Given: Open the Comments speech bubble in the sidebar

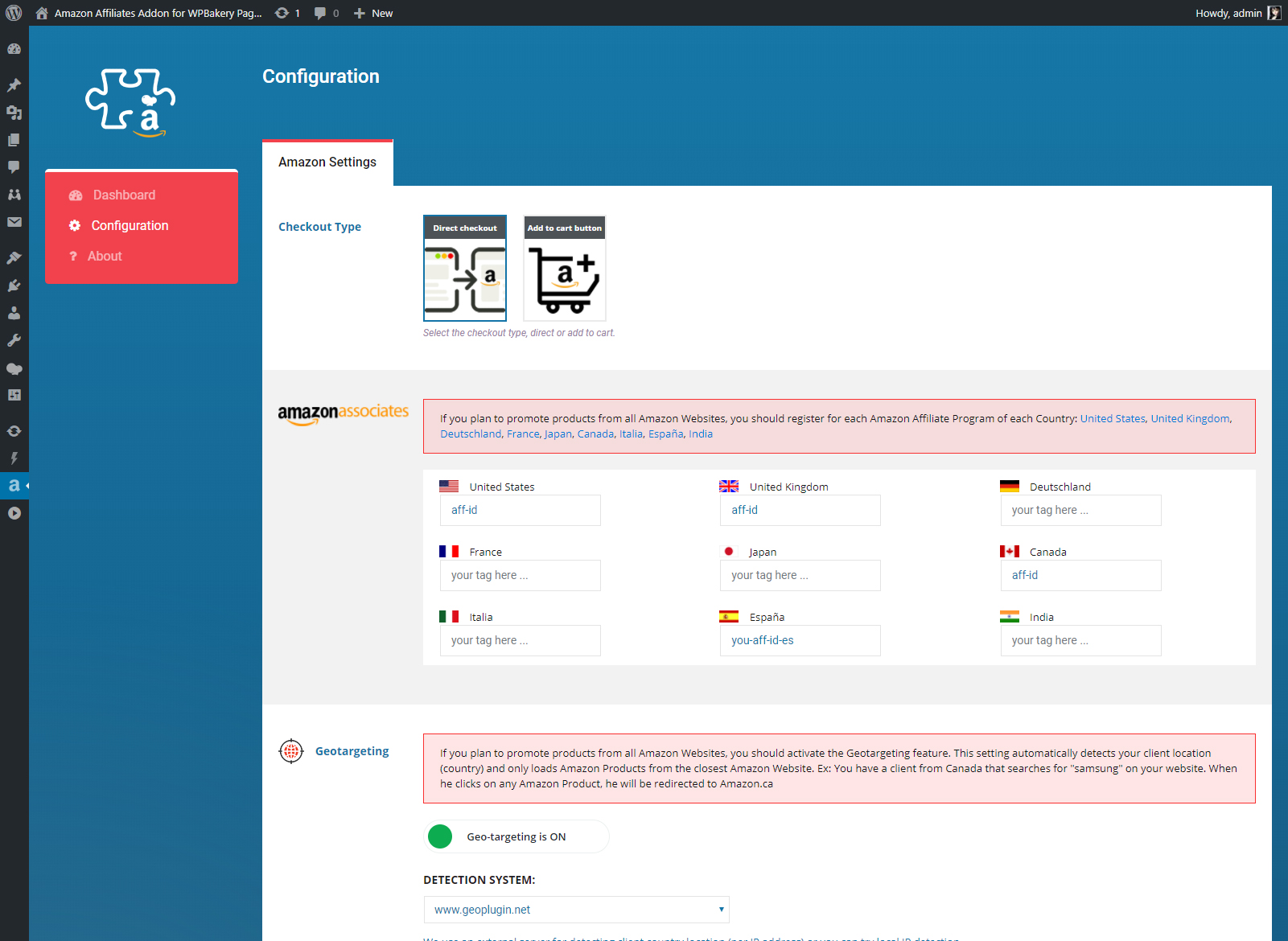Looking at the screenshot, I should (14, 167).
